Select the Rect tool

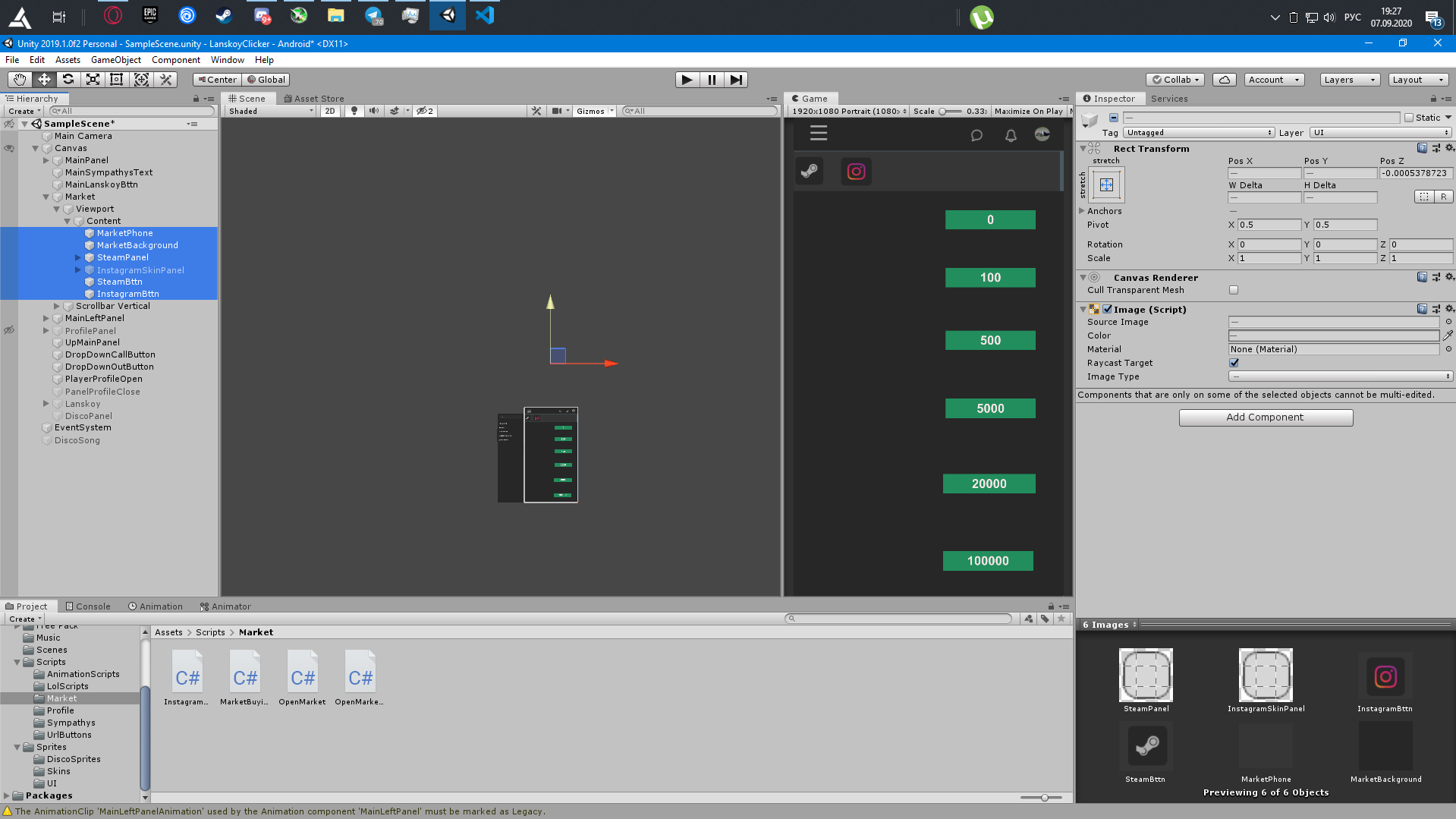(x=117, y=80)
